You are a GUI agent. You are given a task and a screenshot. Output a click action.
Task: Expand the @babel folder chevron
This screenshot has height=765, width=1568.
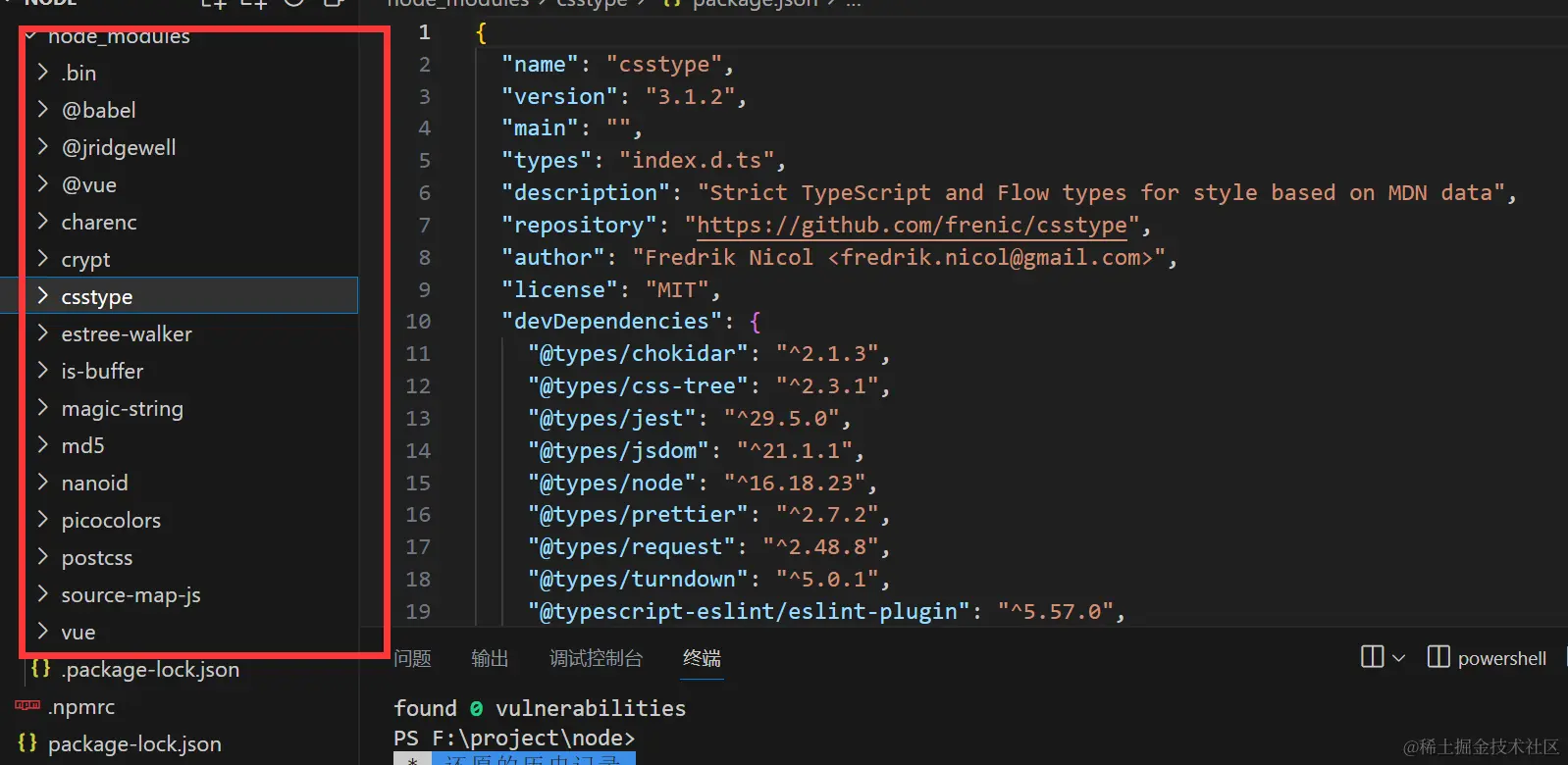43,110
